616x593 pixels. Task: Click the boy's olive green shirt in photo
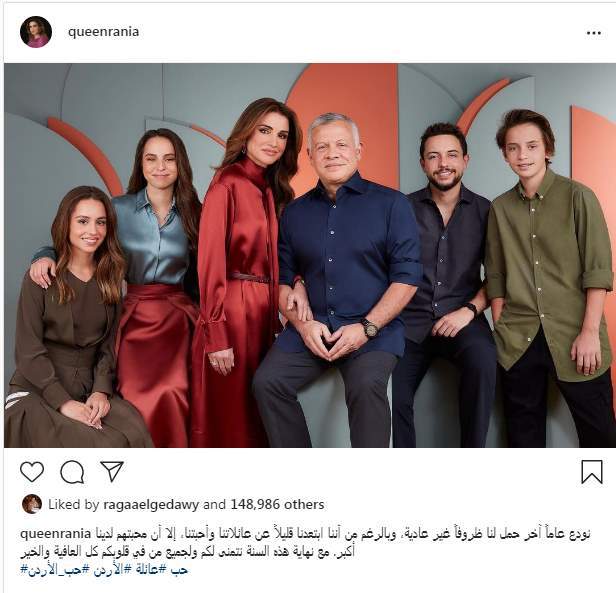548,271
